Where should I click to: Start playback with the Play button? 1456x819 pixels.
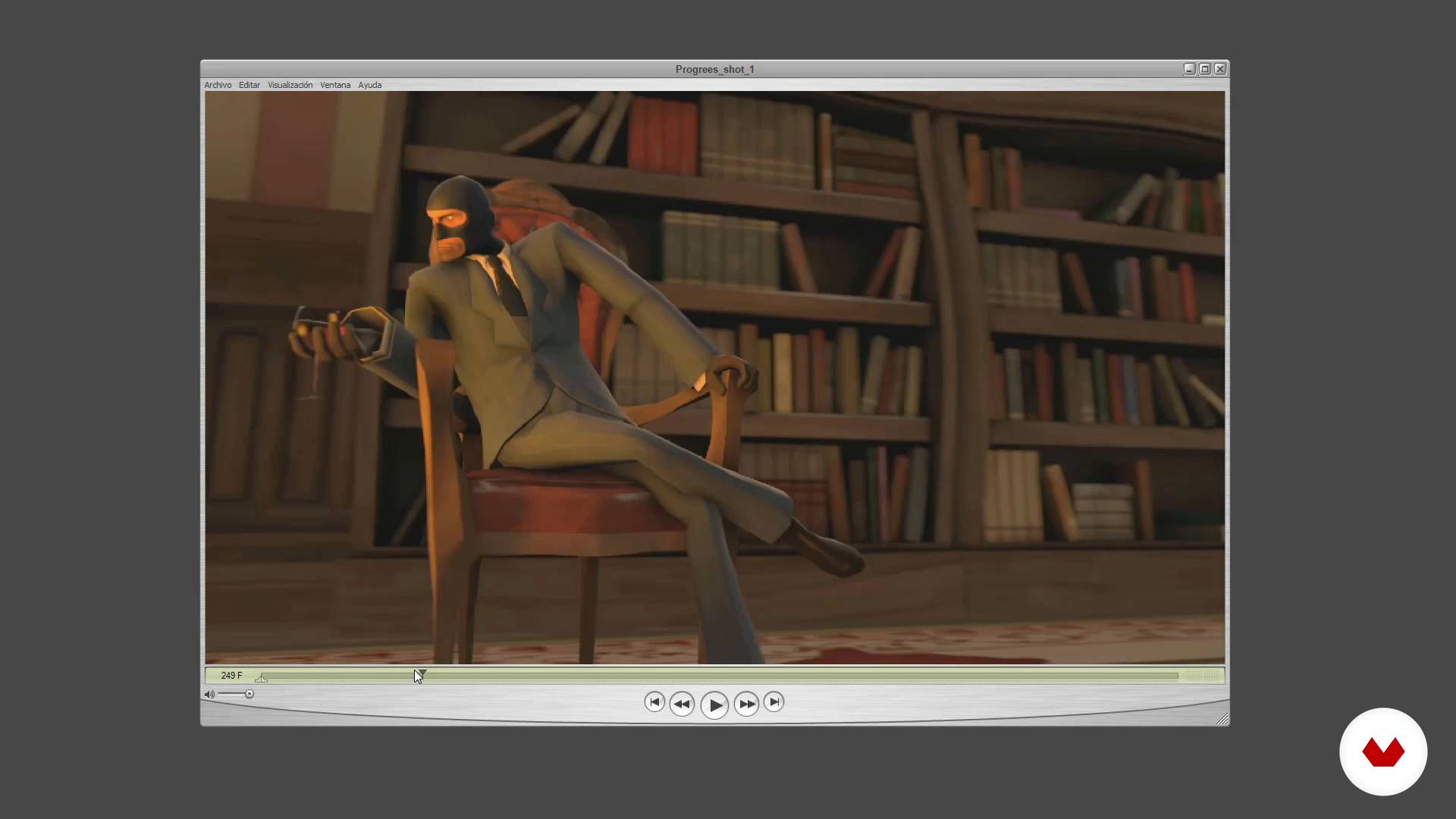tap(714, 705)
